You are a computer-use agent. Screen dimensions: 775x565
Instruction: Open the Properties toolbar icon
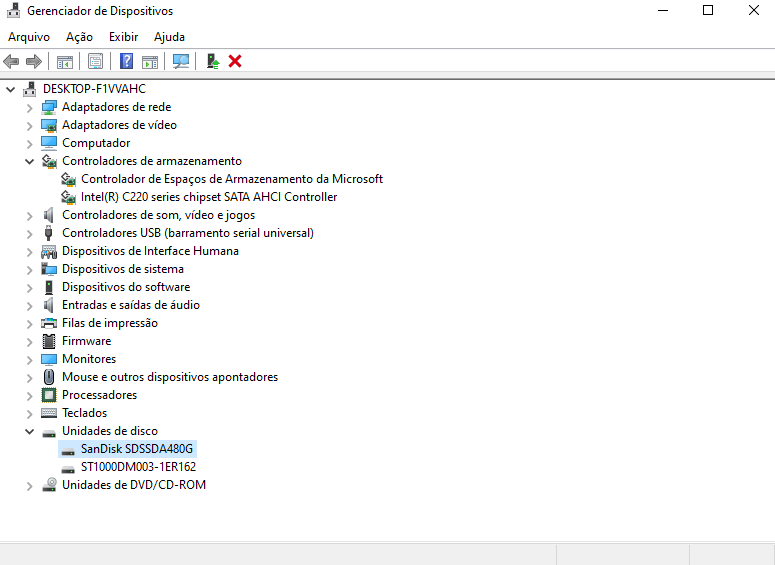click(x=95, y=62)
